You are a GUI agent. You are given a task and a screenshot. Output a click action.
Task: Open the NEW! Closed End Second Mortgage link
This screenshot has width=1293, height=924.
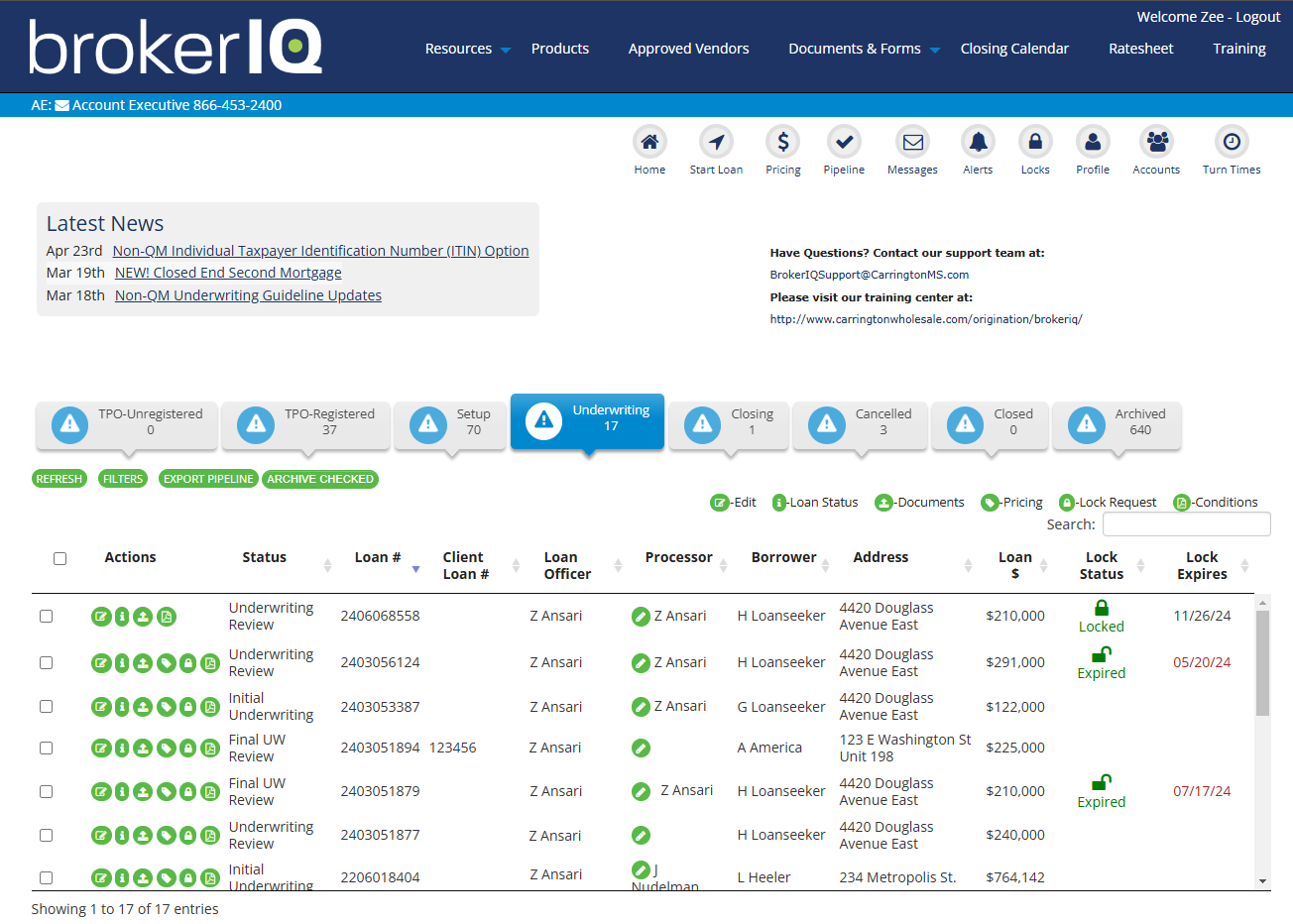point(228,273)
